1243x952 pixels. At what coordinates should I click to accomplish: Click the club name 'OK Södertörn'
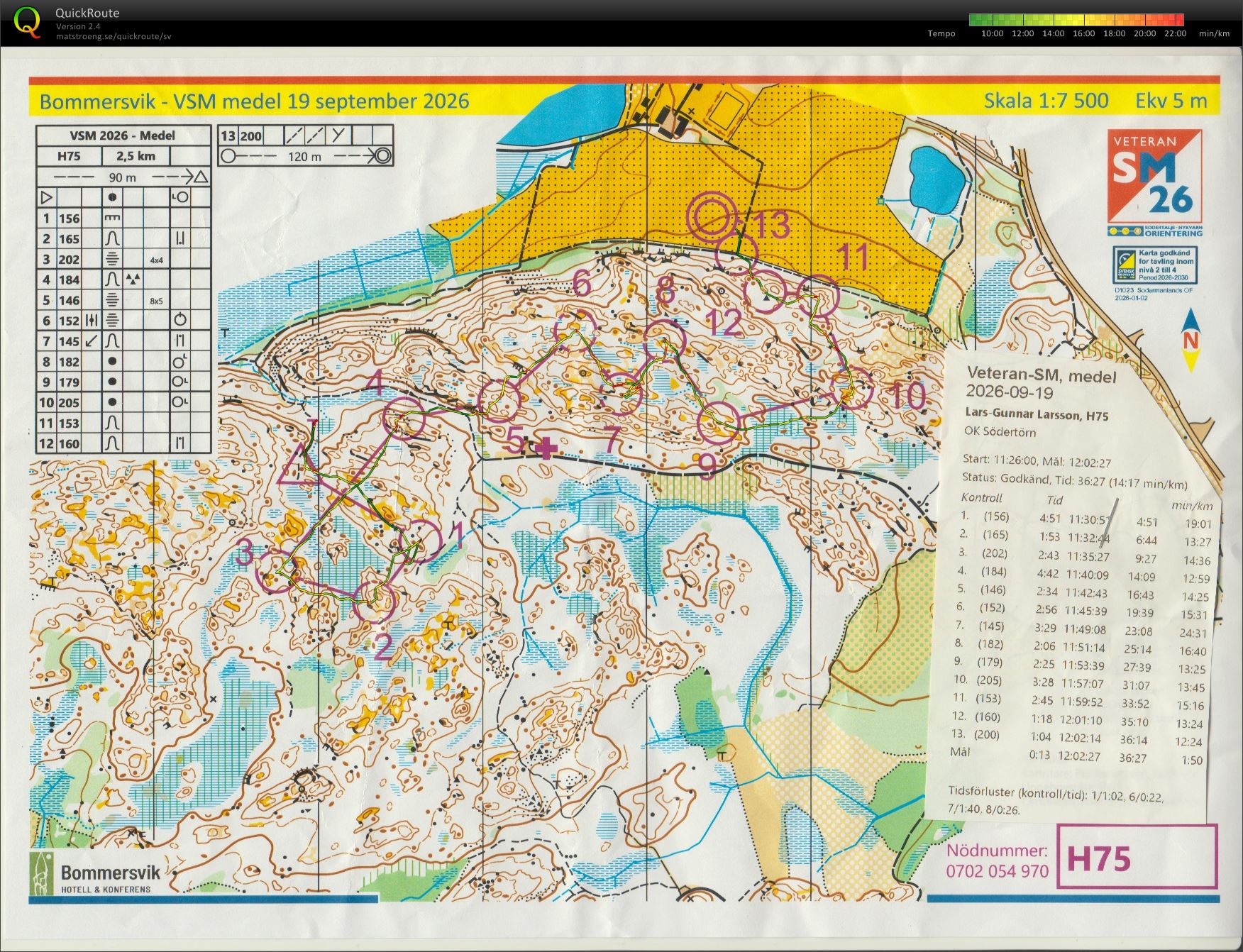[x=1000, y=431]
